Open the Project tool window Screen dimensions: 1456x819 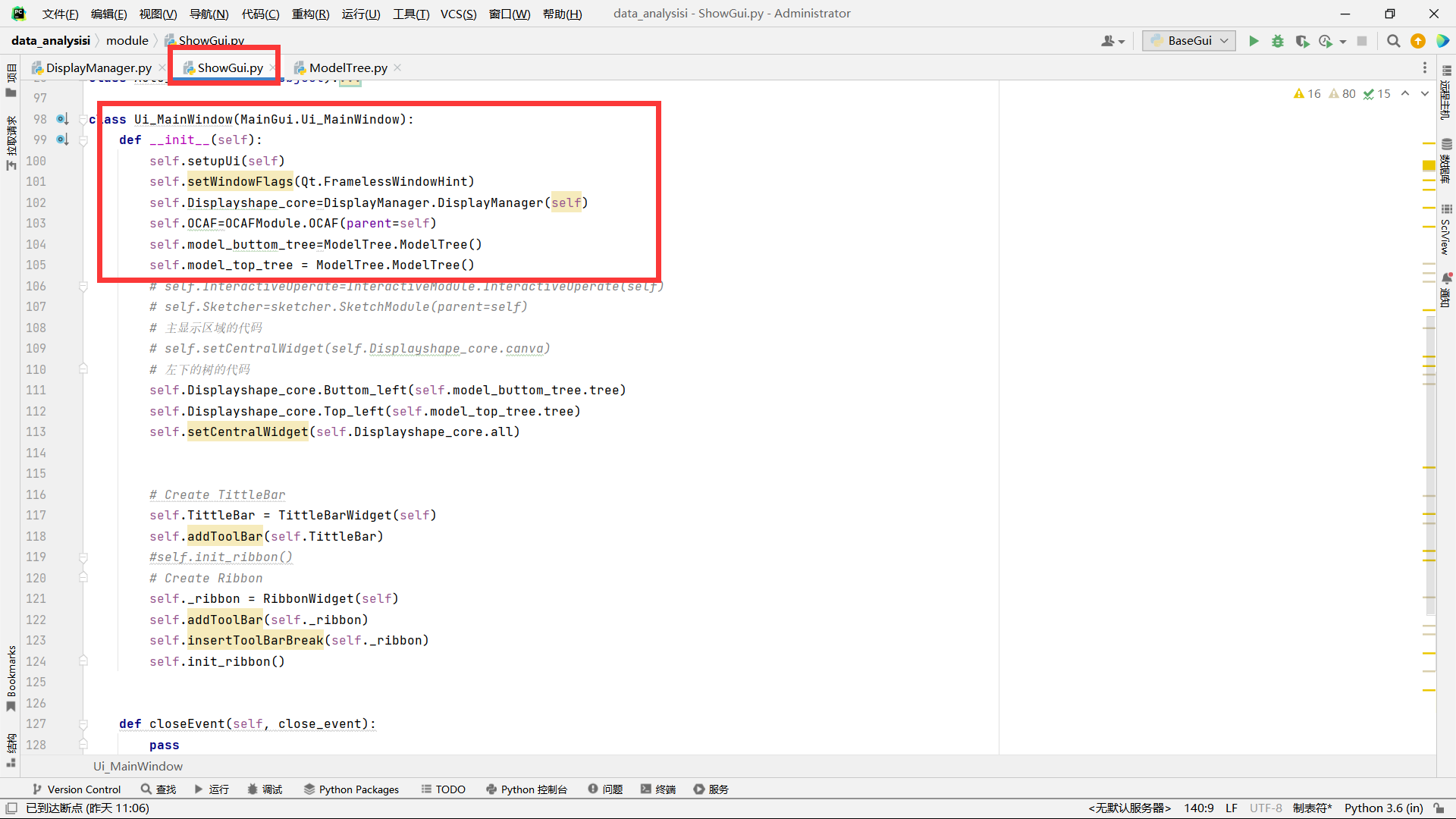tap(11, 81)
